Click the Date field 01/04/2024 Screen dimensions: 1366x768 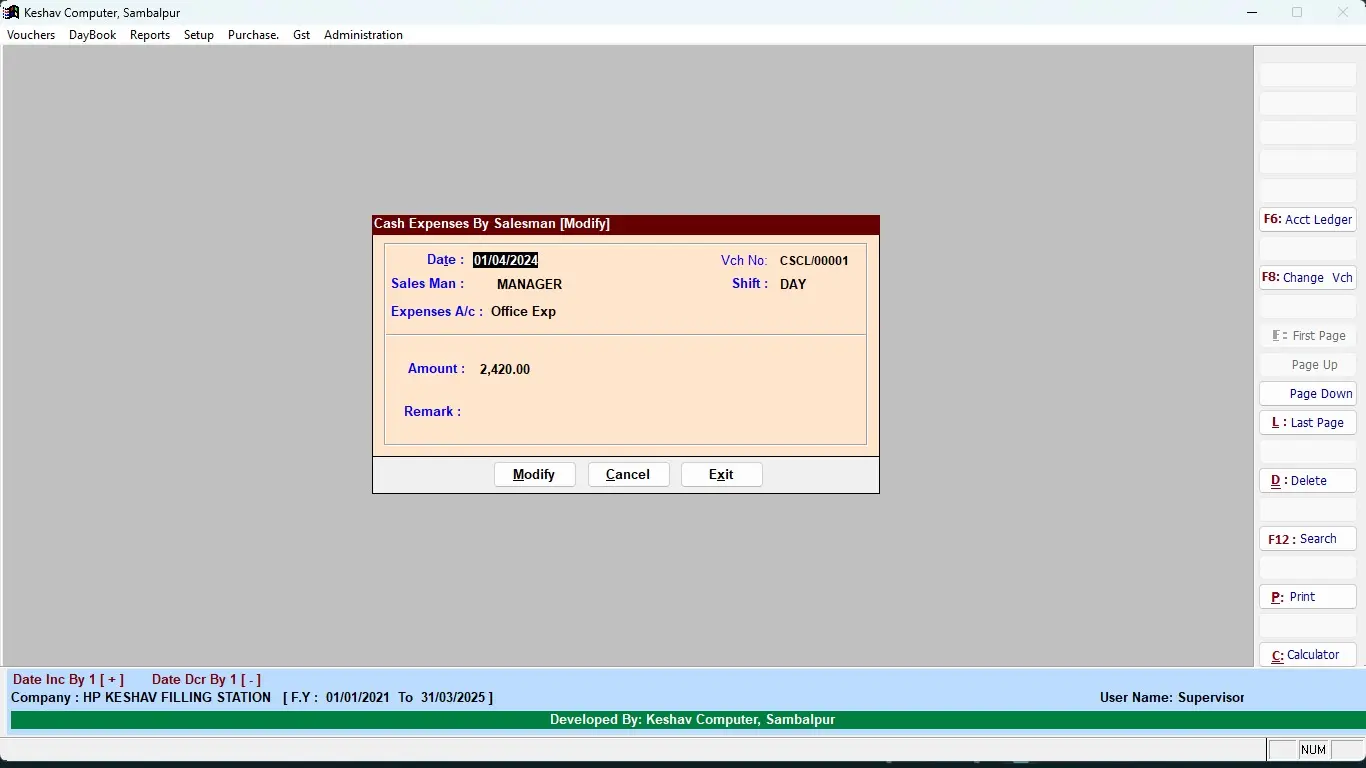coord(506,260)
